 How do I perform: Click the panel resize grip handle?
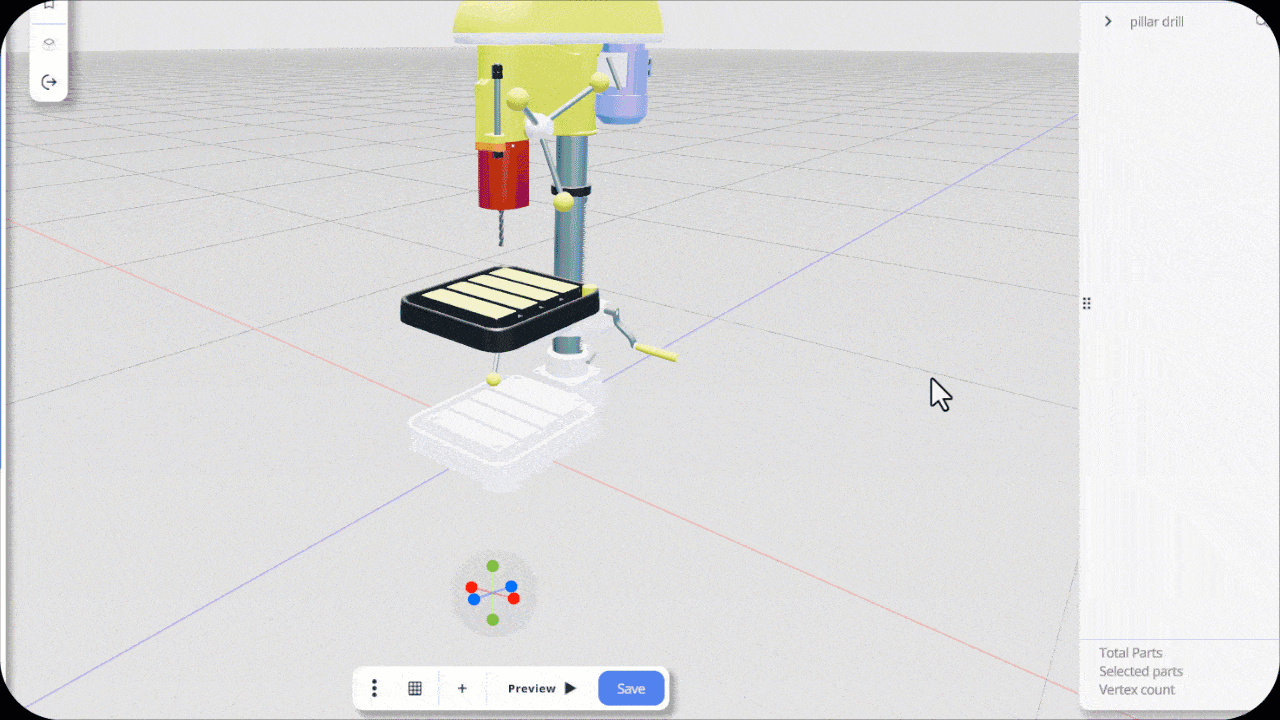tap(1086, 303)
